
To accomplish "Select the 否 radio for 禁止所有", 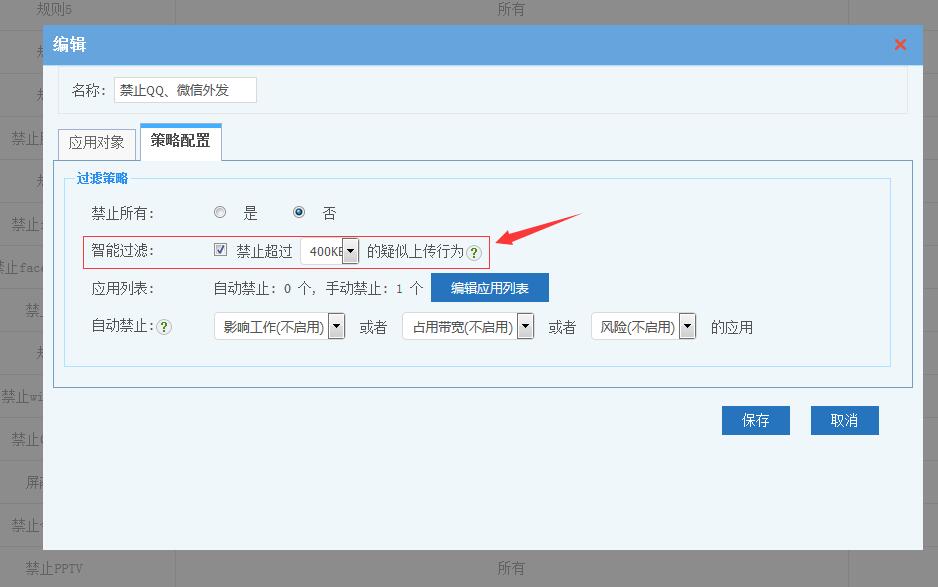I will pos(298,212).
